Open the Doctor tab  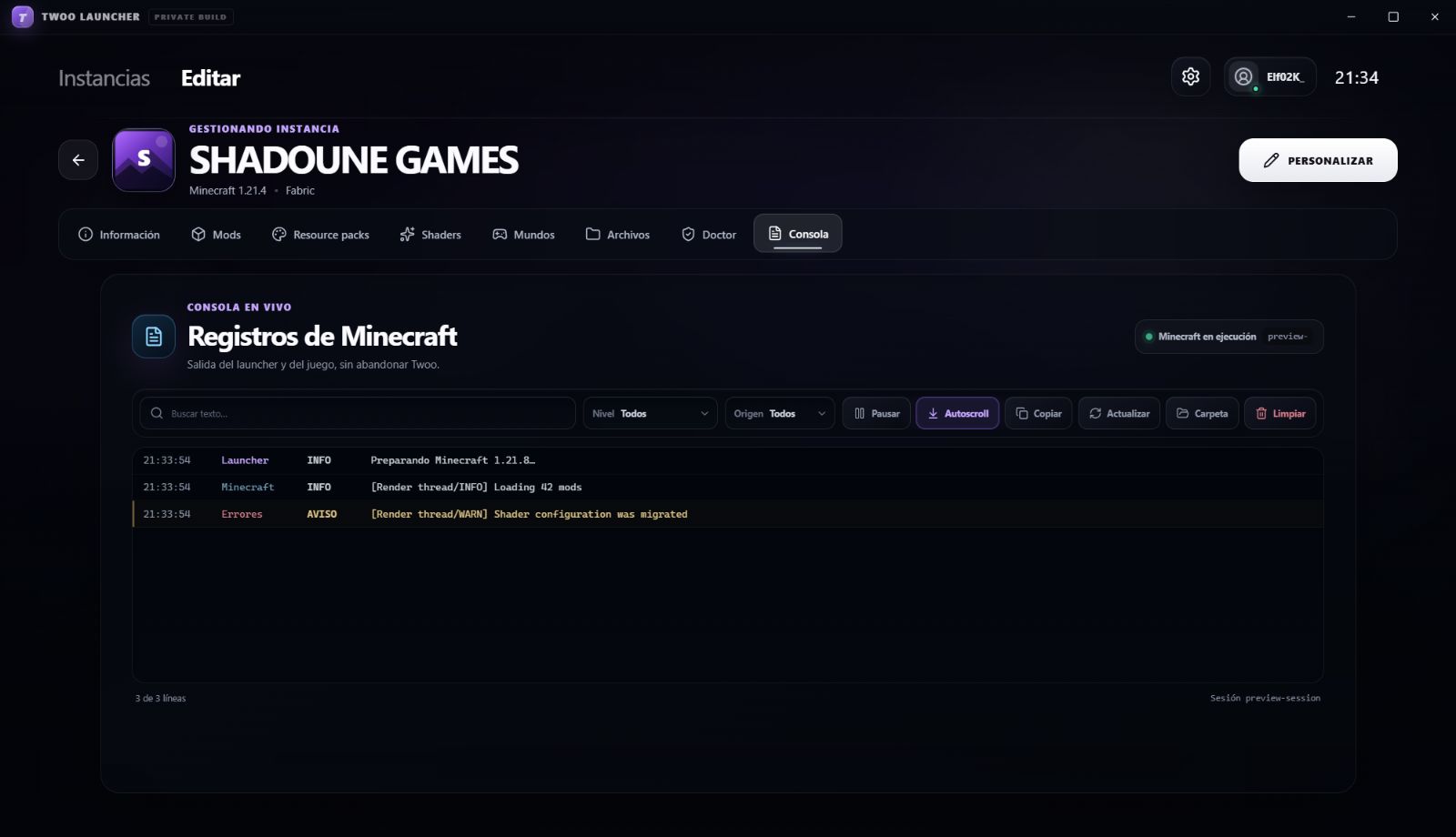pos(709,235)
